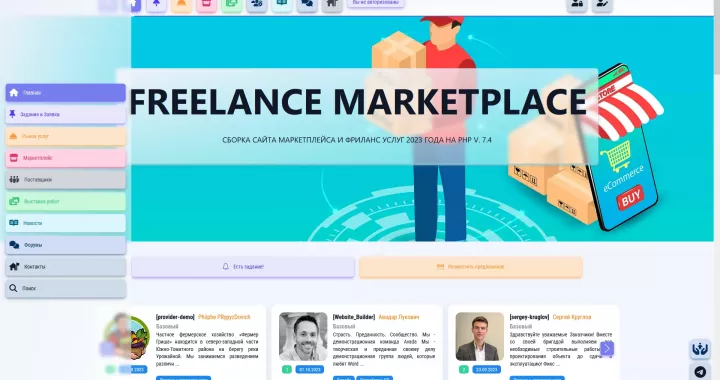Viewport: 720px width, 380px height.
Task: Click the orange name next to Website_Builder
Action: [x=399, y=317]
